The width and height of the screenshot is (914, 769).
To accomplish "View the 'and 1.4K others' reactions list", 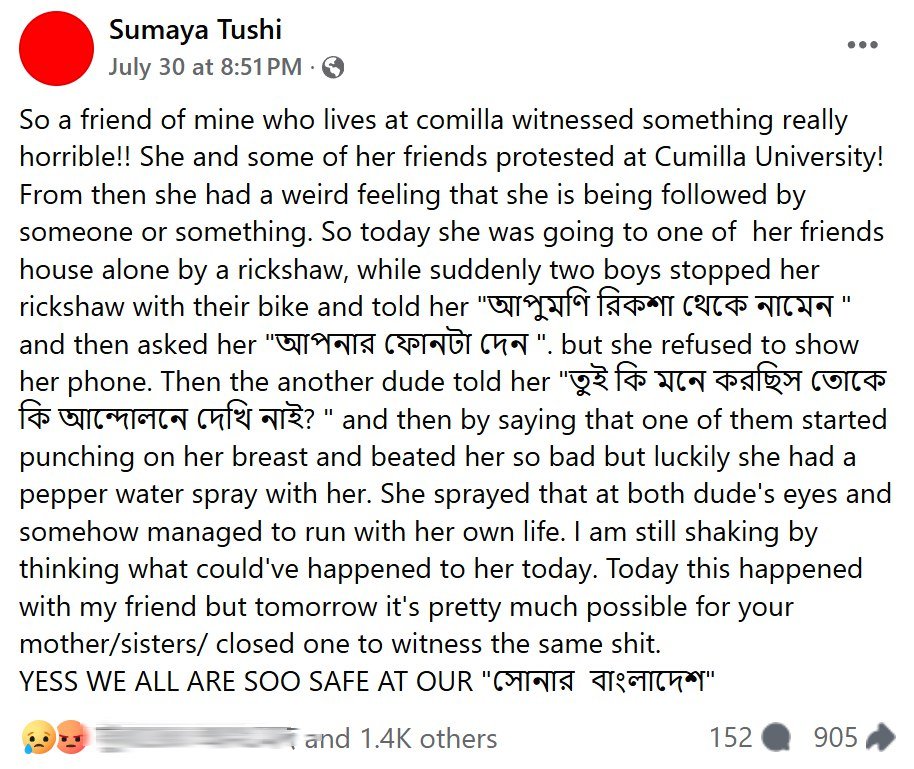I will coord(400,739).
